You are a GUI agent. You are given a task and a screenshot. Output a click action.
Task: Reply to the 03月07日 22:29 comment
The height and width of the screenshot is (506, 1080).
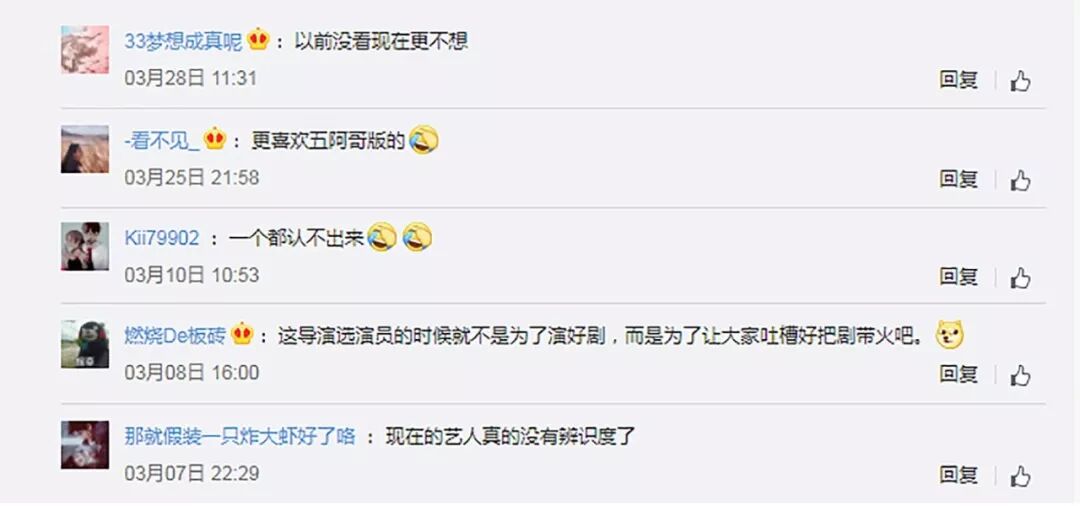(959, 474)
